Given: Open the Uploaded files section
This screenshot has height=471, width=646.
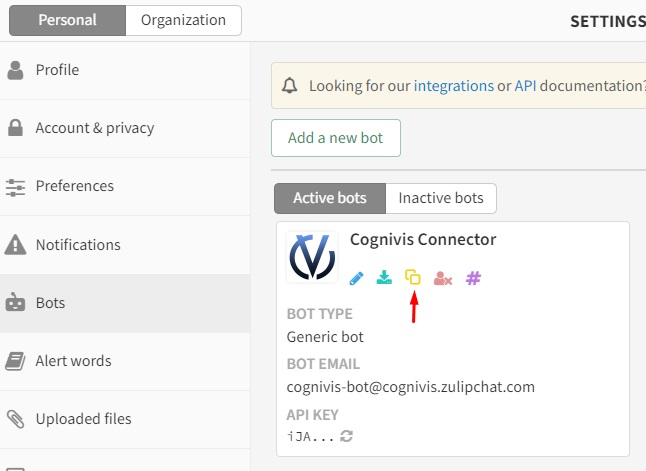Looking at the screenshot, I should (x=83, y=419).
